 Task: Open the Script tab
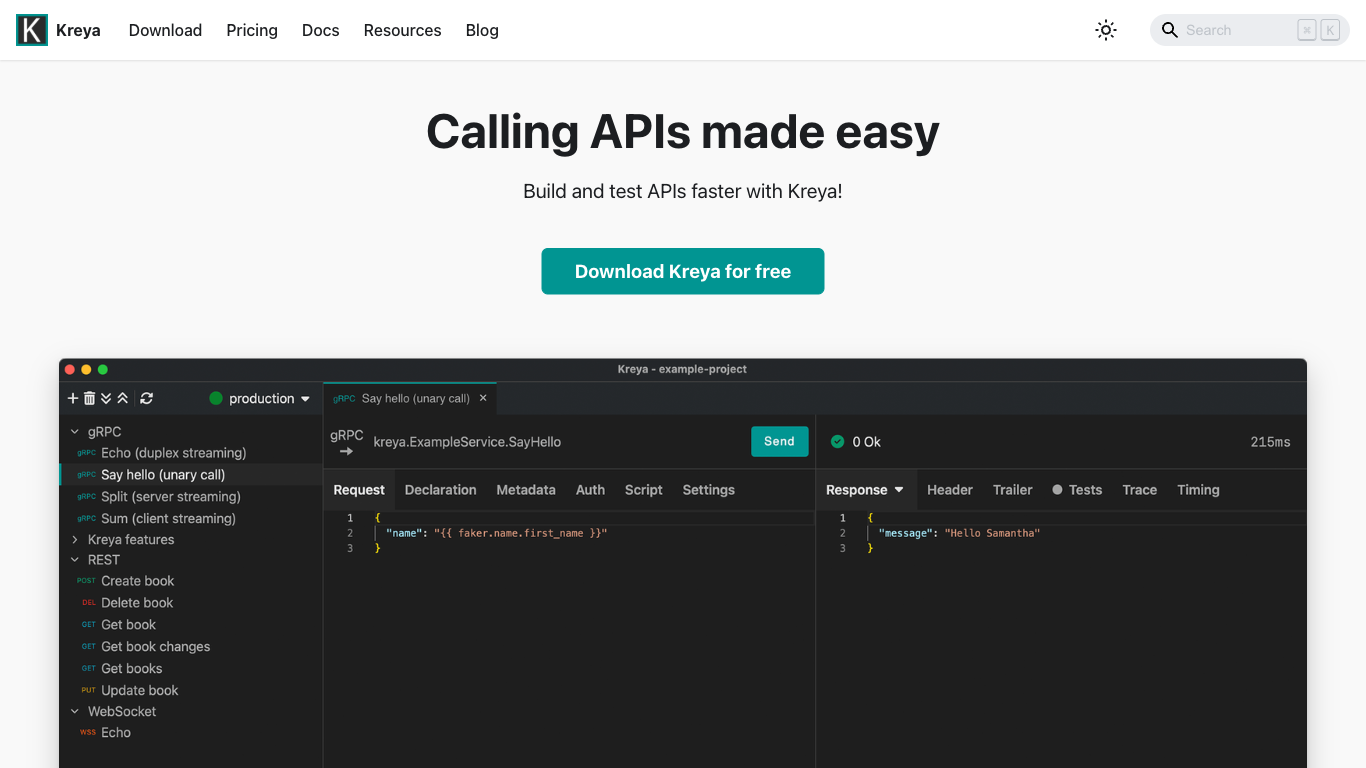tap(644, 490)
